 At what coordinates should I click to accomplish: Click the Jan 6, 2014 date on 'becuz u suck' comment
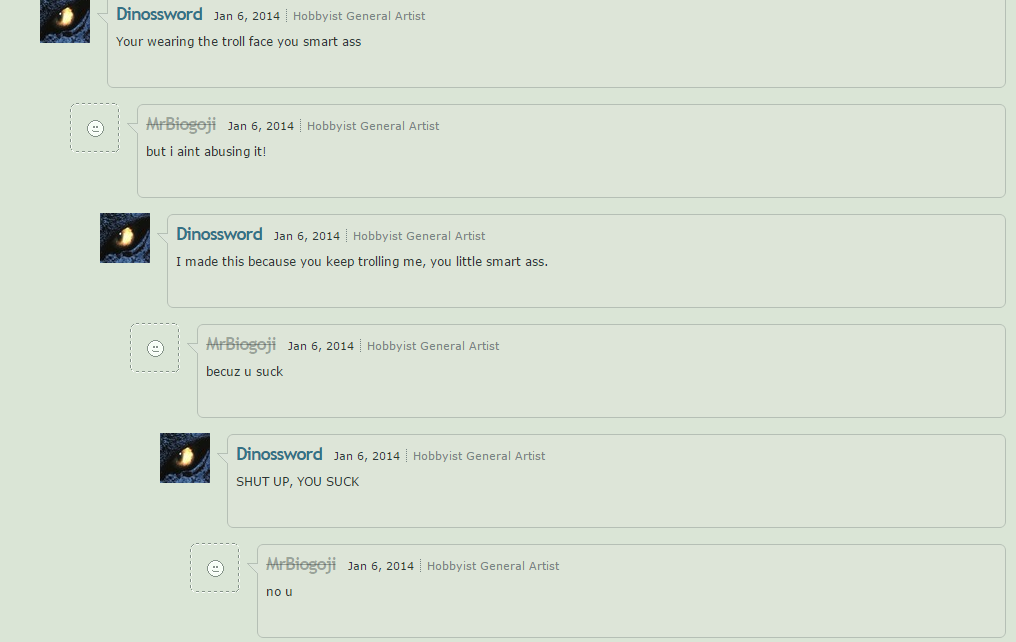pos(321,346)
